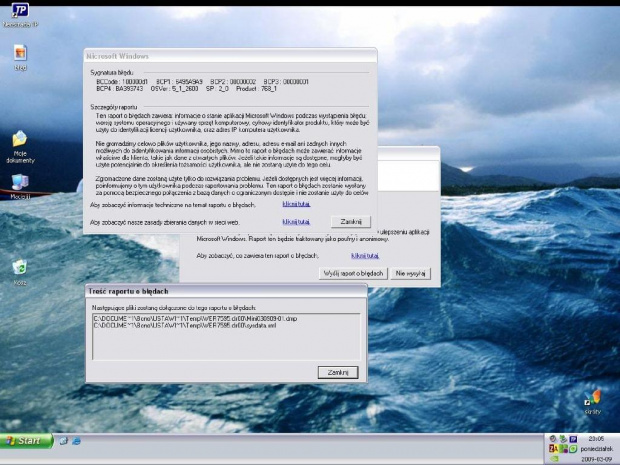Click the date 2009-03-09 in the tray

[x=597, y=459]
